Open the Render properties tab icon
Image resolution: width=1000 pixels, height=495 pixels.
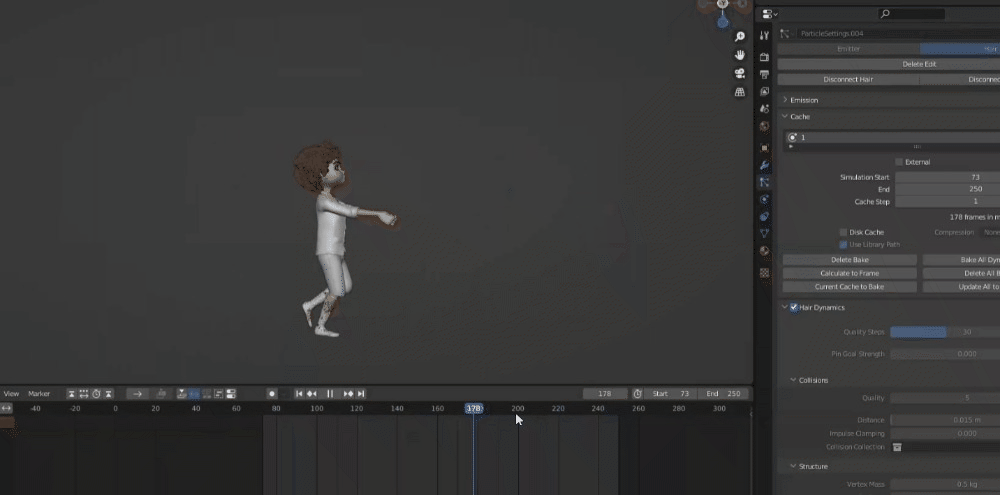click(764, 57)
